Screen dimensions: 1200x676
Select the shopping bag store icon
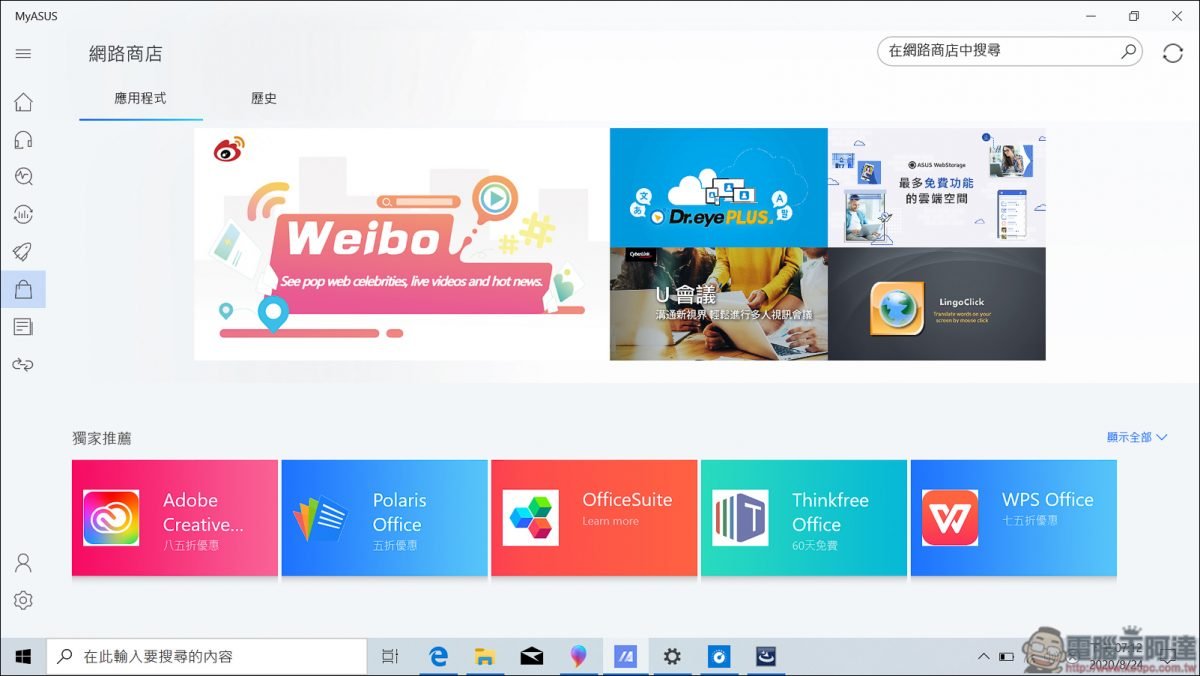(x=23, y=289)
